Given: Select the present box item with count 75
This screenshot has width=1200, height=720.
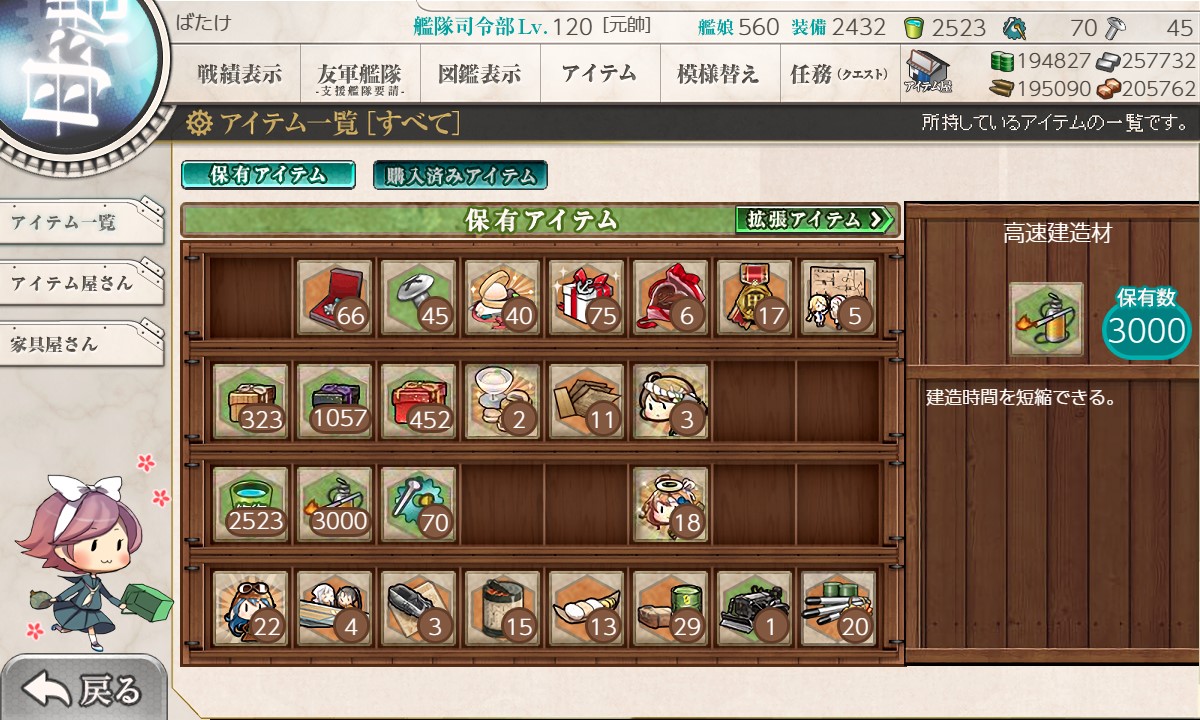Looking at the screenshot, I should (587, 297).
